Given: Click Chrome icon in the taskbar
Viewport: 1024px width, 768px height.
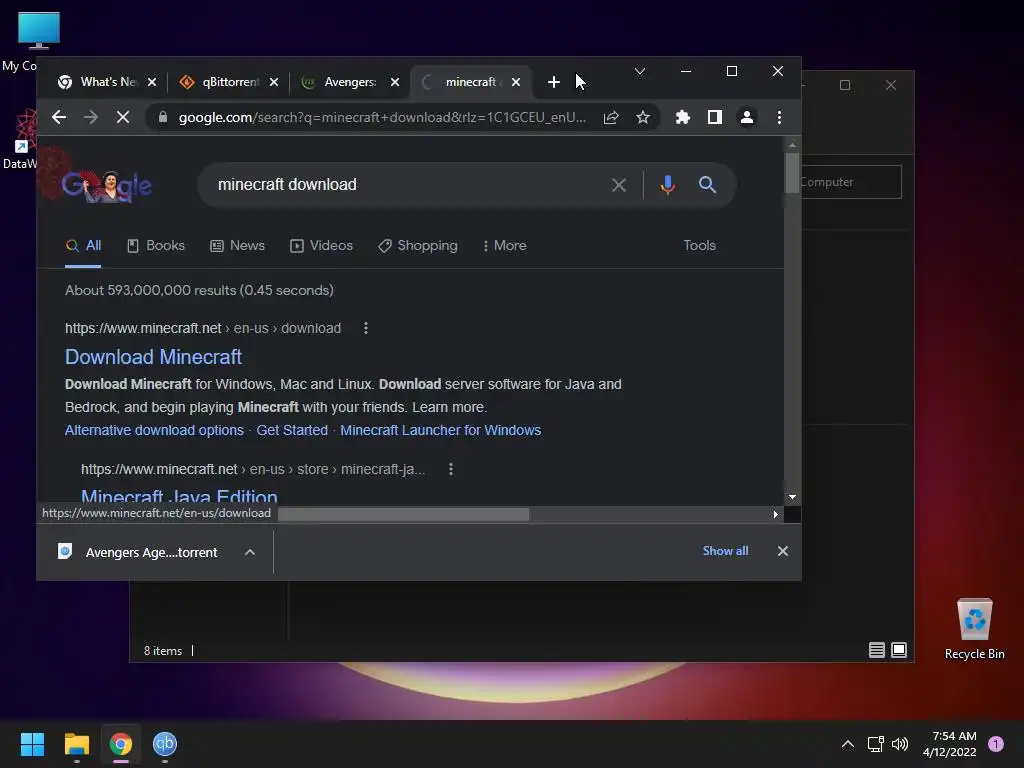Looking at the screenshot, I should click(121, 744).
